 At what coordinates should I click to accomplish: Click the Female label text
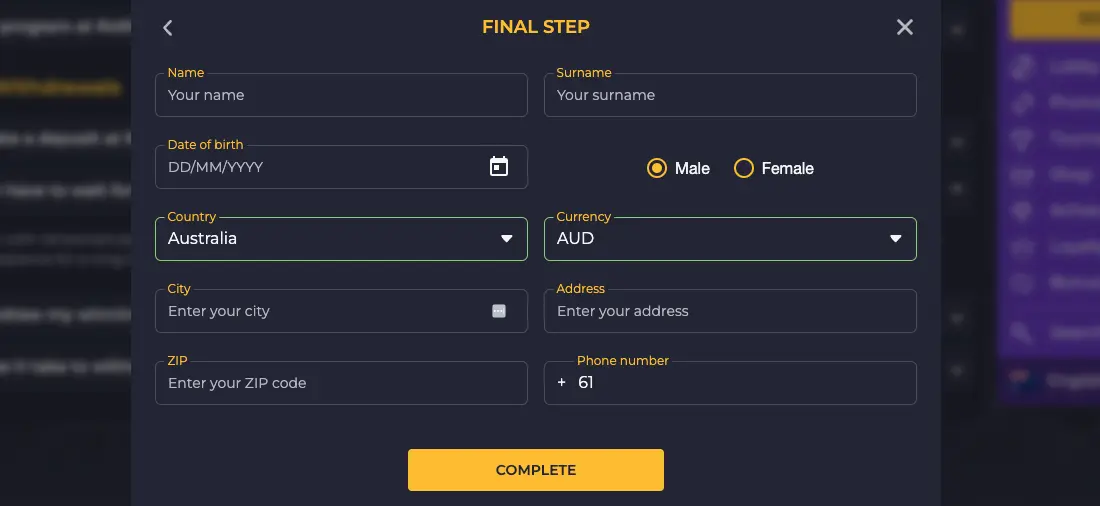coord(787,168)
